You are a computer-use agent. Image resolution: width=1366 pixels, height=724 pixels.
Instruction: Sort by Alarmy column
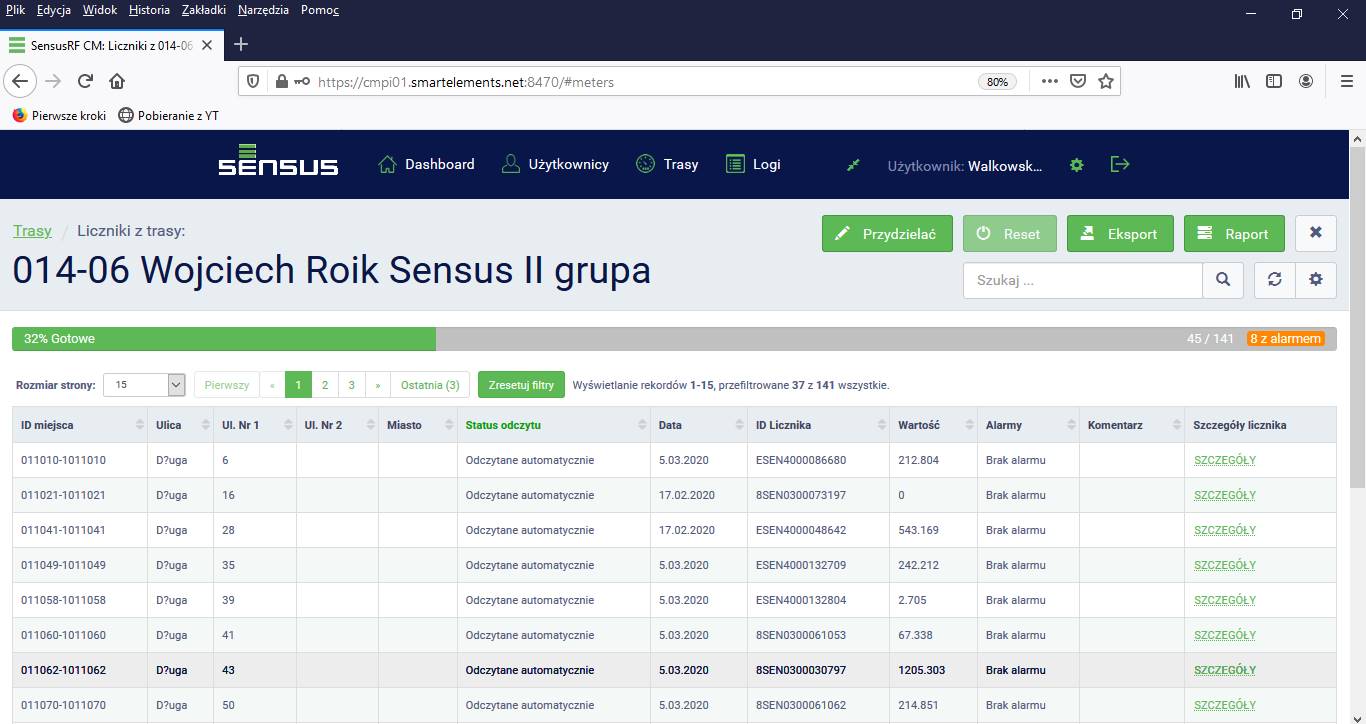coord(1028,425)
